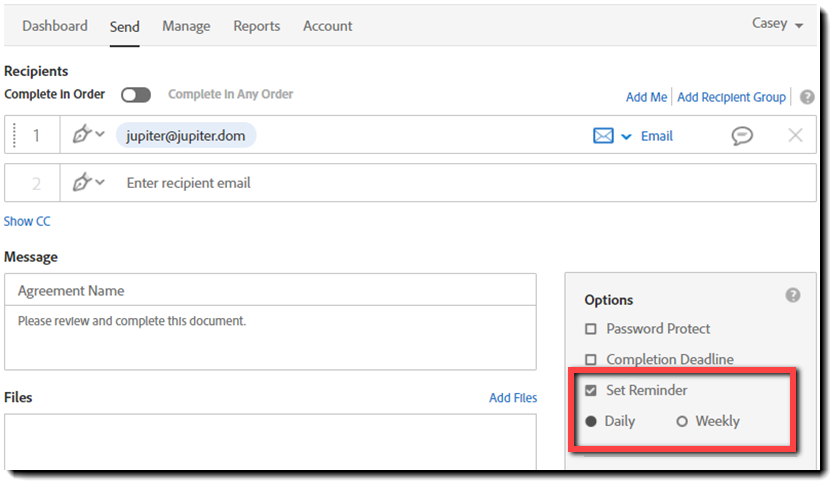Image resolution: width=830 pixels, height=482 pixels.
Task: Remove recipient 1 with the X icon
Action: (x=796, y=136)
